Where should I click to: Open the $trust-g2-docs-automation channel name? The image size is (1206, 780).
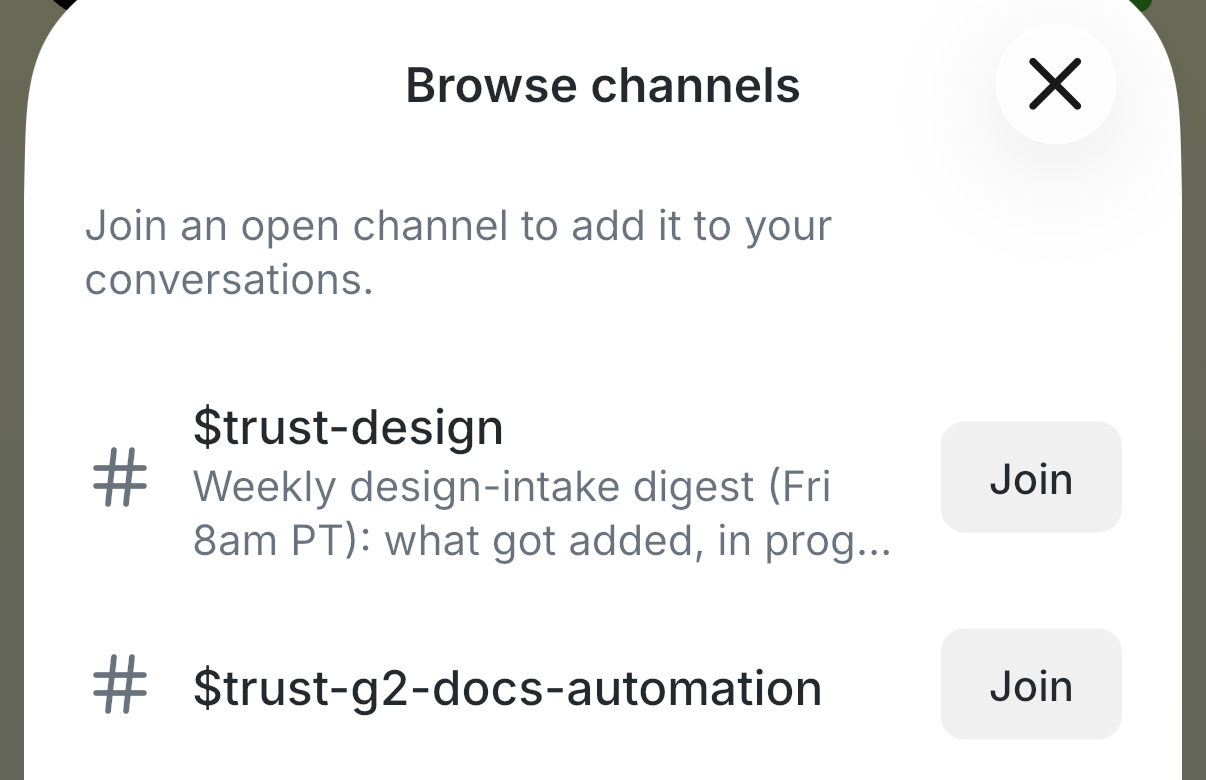pyautogui.click(x=507, y=688)
